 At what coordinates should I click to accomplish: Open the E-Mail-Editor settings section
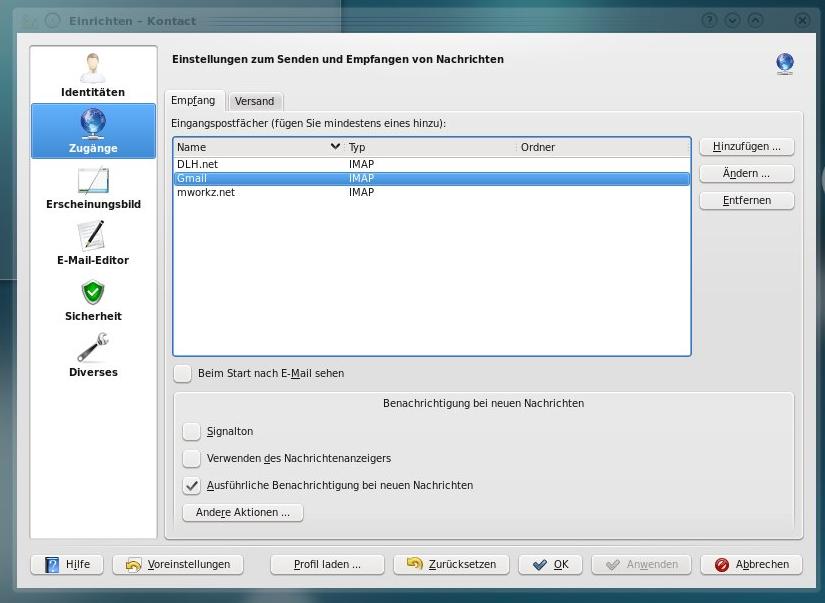[x=93, y=243]
